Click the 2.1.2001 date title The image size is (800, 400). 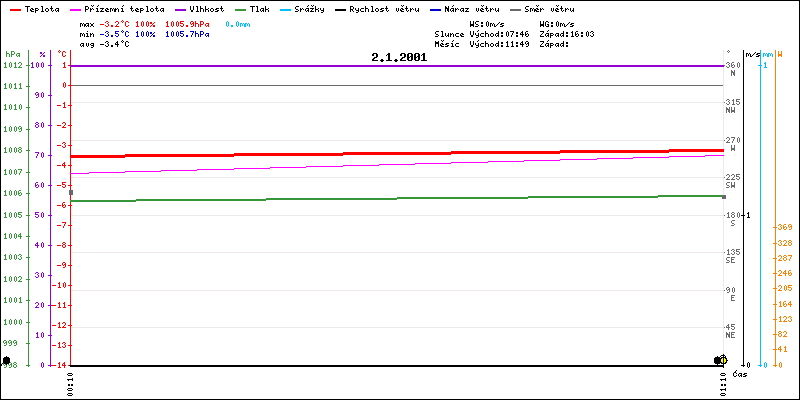399,58
